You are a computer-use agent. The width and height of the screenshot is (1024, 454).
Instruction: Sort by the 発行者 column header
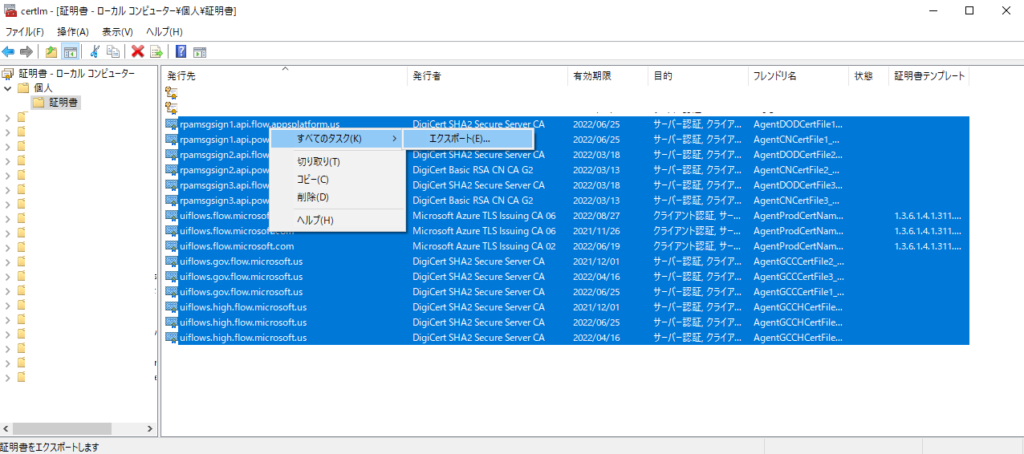487,76
